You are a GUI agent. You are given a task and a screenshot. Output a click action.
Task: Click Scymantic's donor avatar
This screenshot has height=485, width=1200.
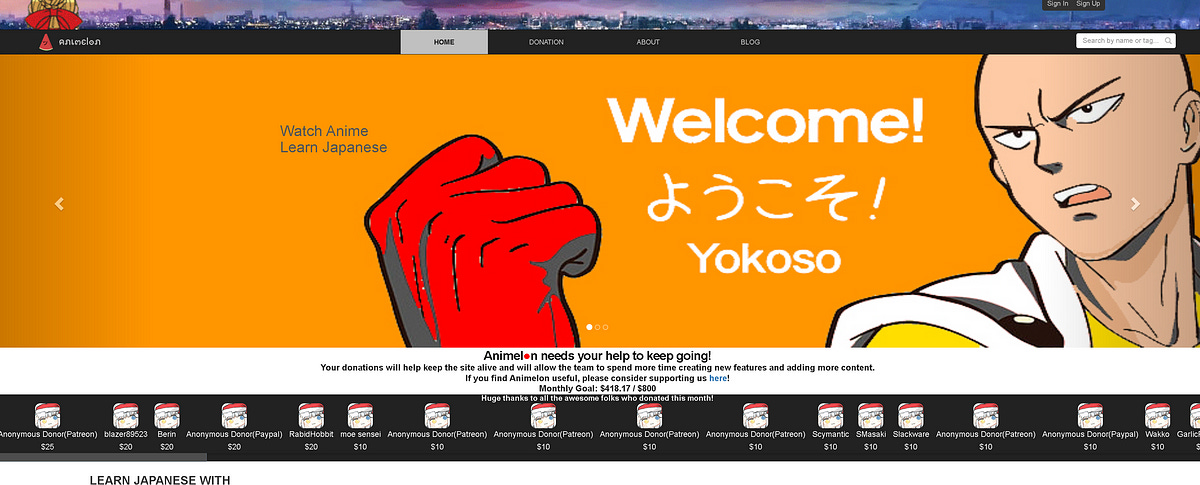[830, 416]
